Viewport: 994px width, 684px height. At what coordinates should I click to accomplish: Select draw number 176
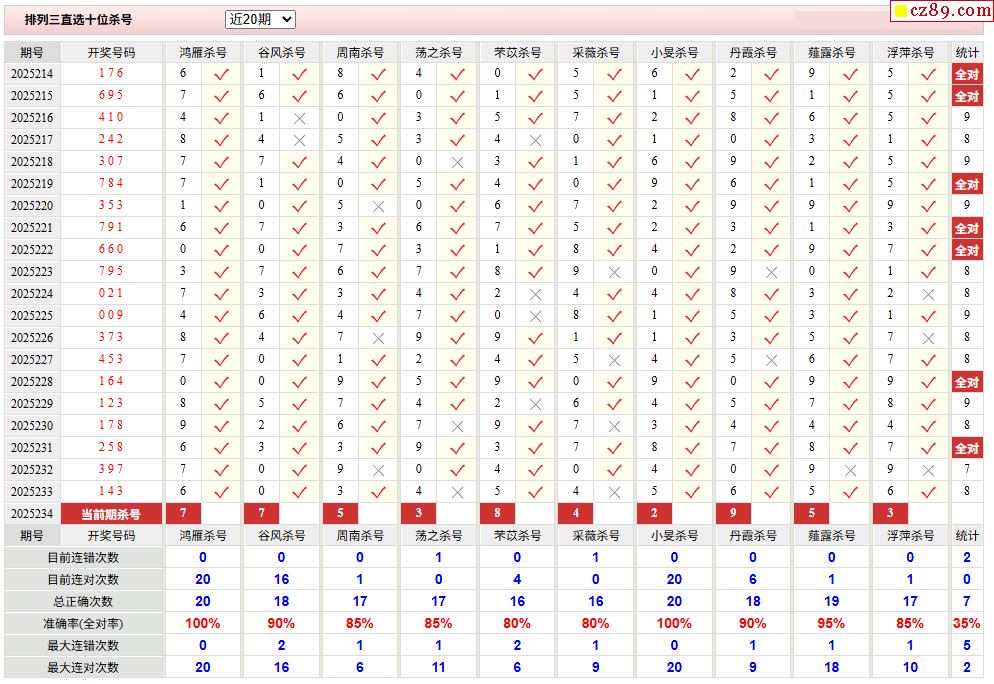[x=111, y=73]
